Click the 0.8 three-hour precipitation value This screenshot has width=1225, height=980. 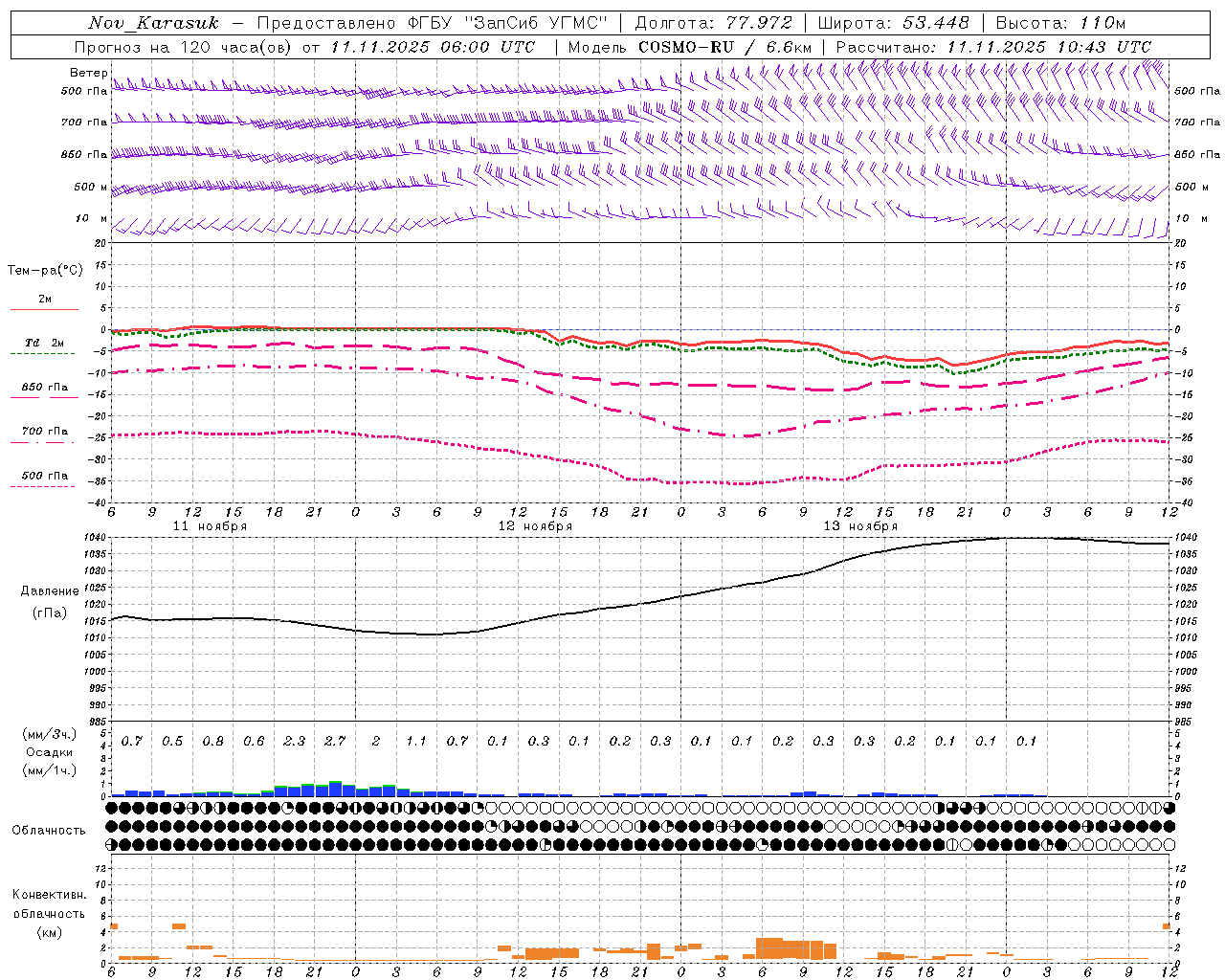click(213, 742)
